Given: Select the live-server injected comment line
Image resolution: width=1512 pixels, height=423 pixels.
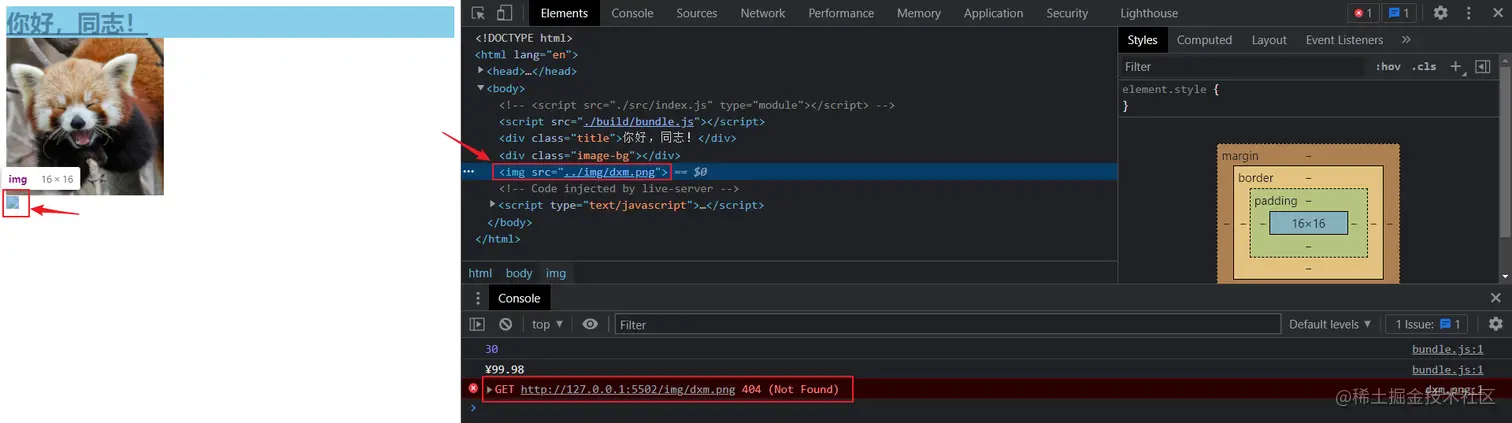Looking at the screenshot, I should [x=619, y=188].
